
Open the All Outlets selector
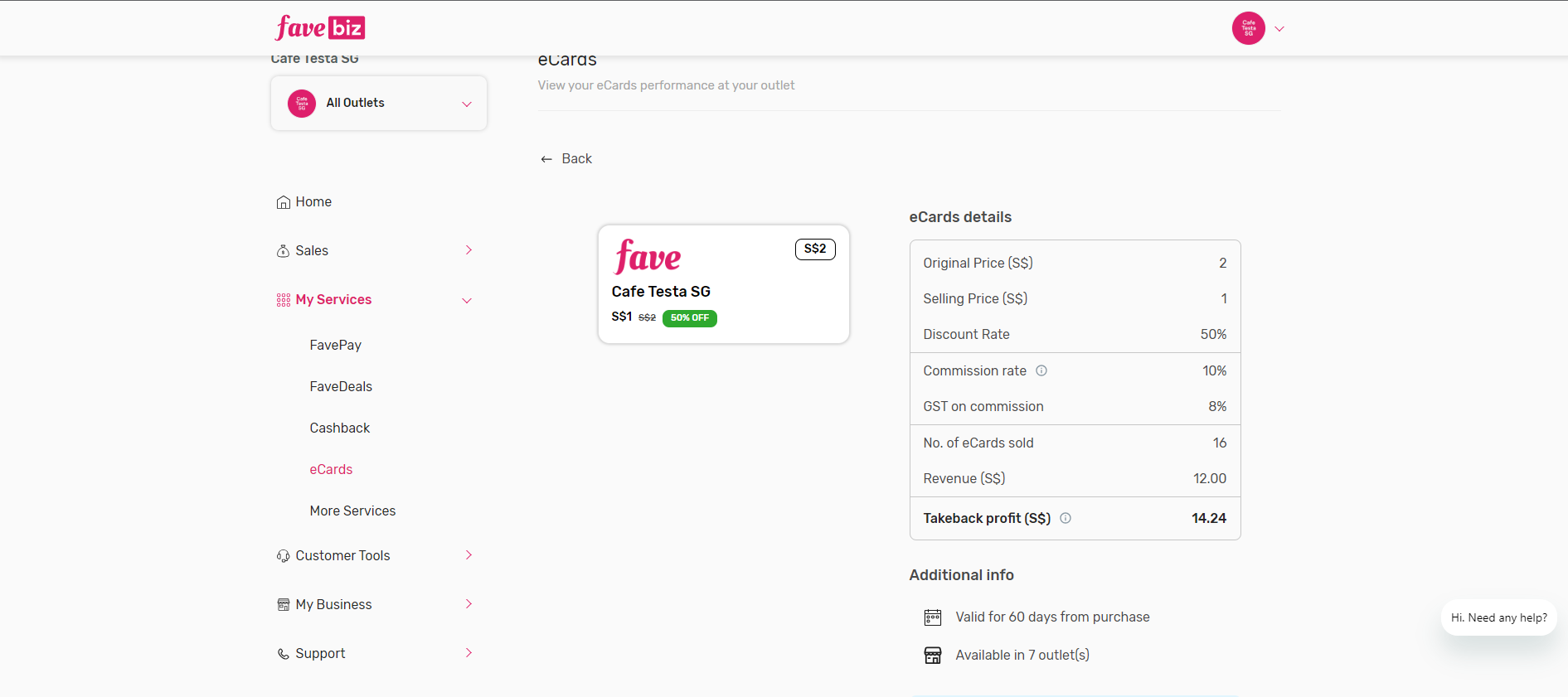click(379, 103)
